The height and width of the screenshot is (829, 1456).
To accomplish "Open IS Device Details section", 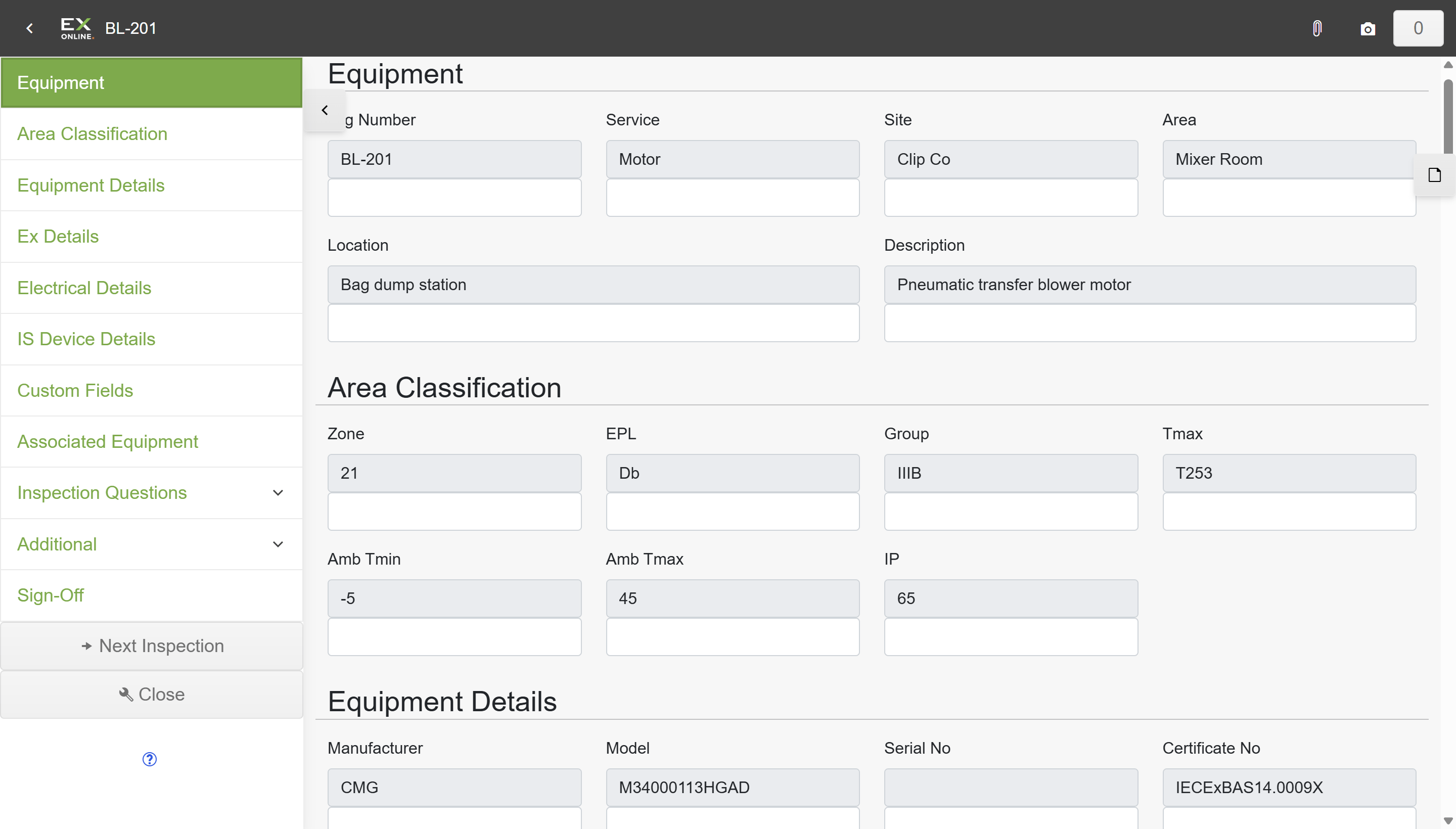I will pos(152,339).
